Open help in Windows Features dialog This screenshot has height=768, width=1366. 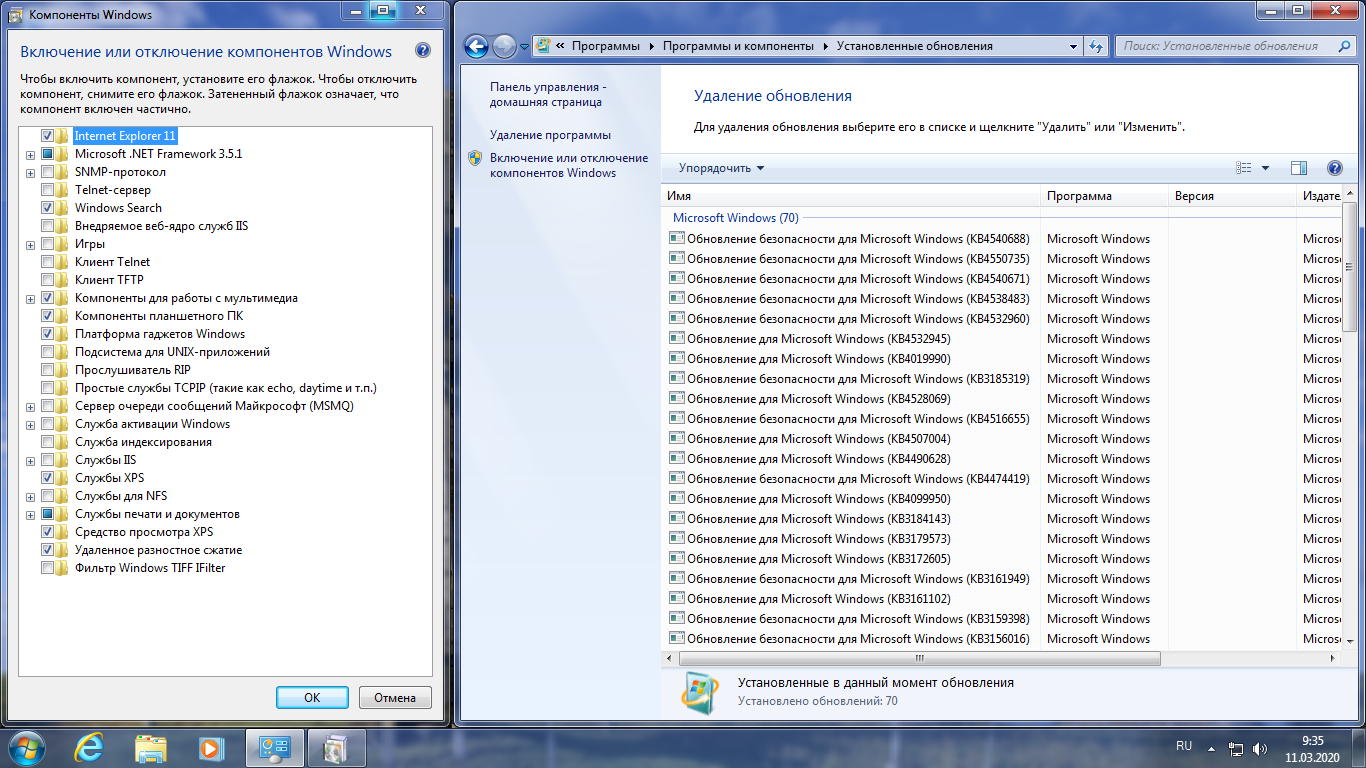(x=423, y=51)
